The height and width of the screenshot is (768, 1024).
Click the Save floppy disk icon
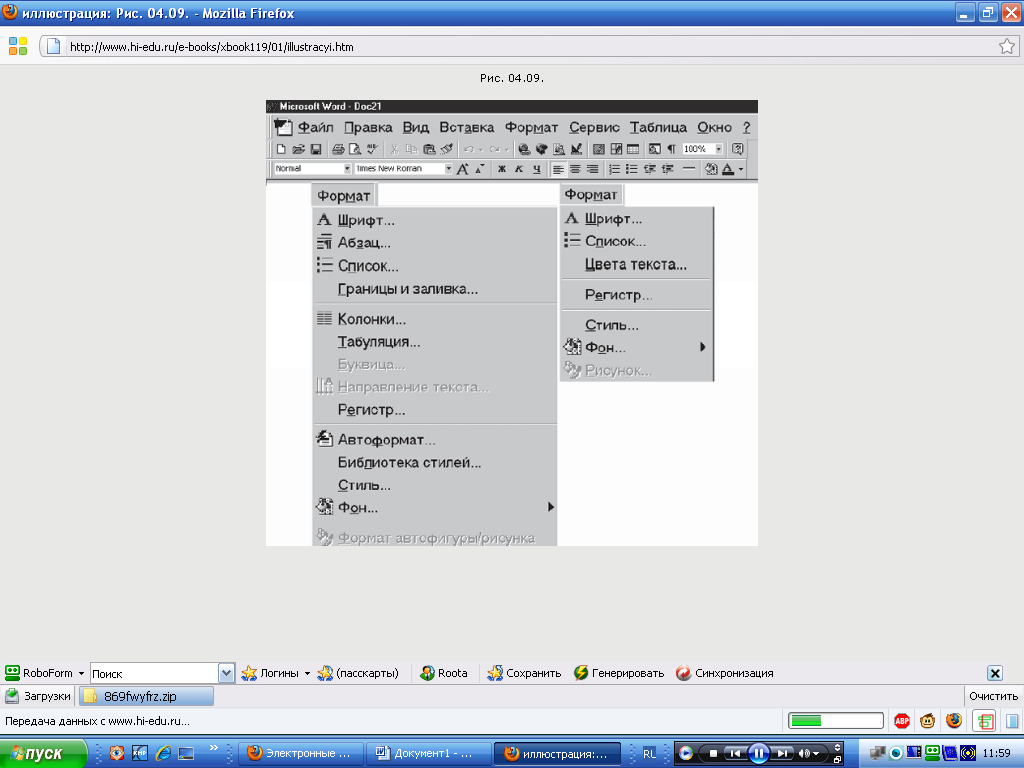[x=315, y=149]
